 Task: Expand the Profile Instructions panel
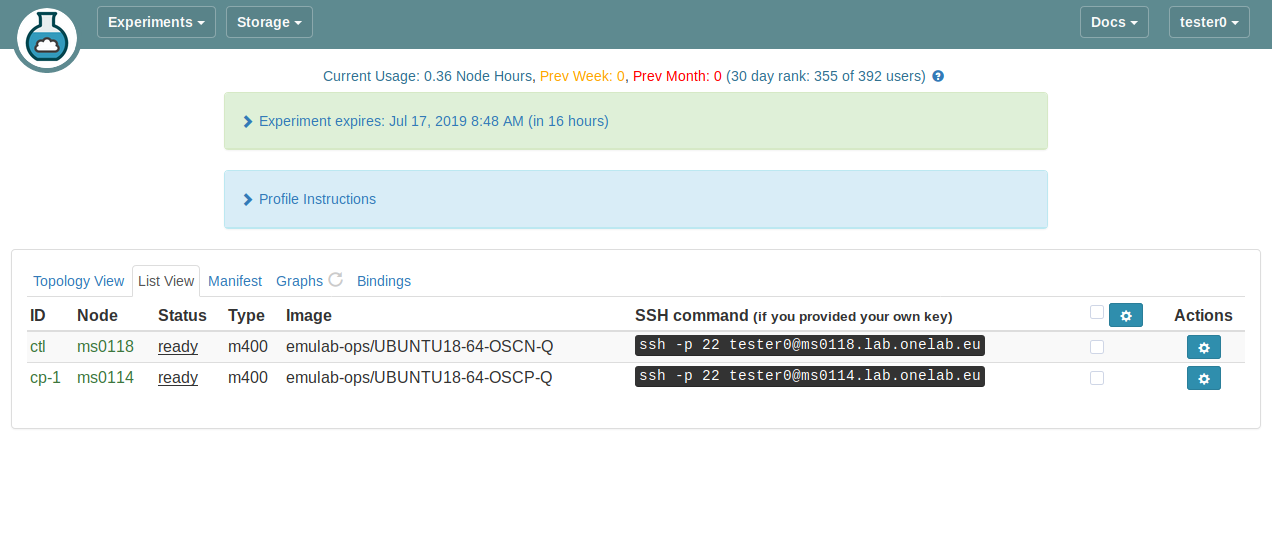pos(317,199)
